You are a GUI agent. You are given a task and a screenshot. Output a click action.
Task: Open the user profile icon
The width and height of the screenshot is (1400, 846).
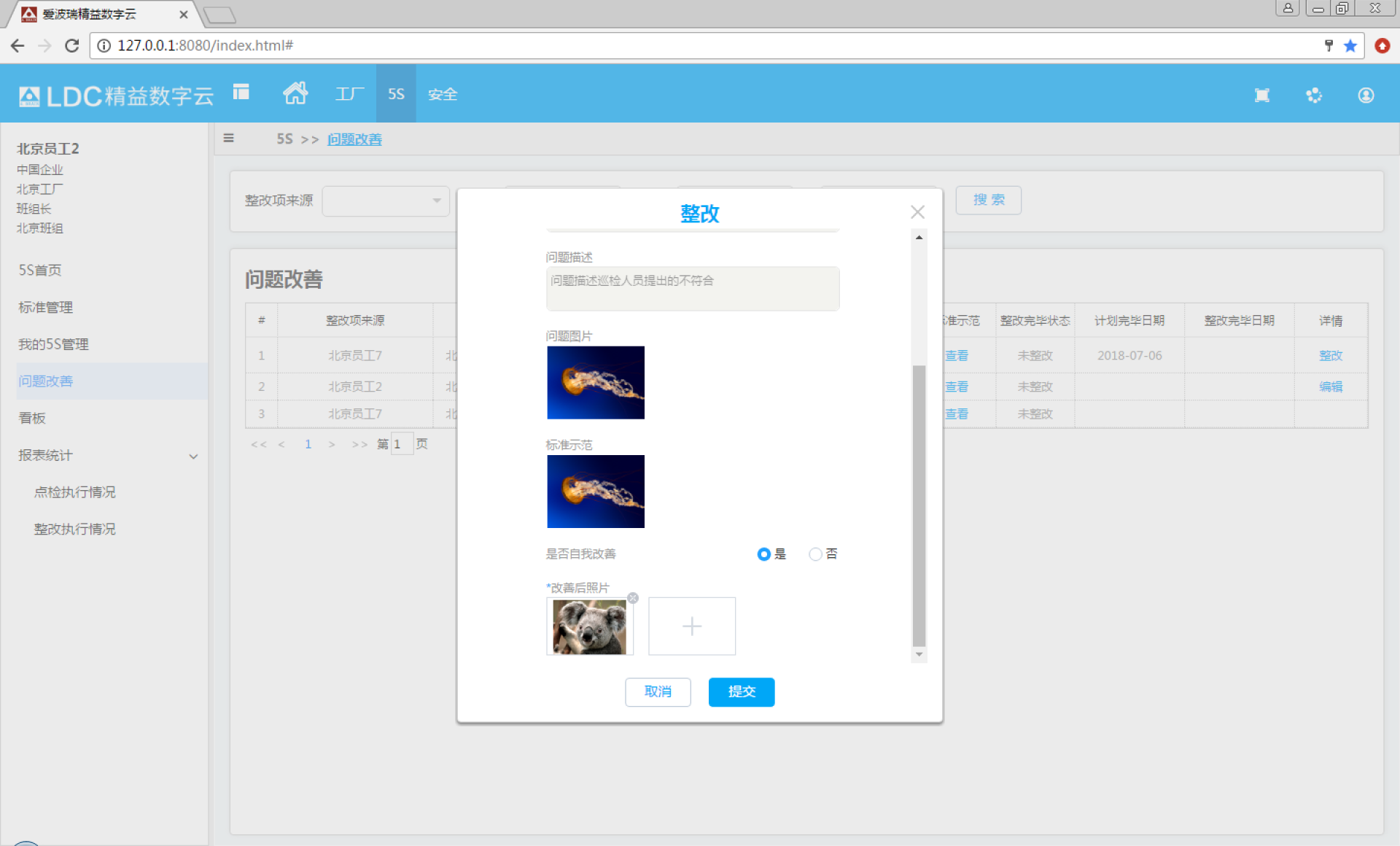pyautogui.click(x=1366, y=96)
